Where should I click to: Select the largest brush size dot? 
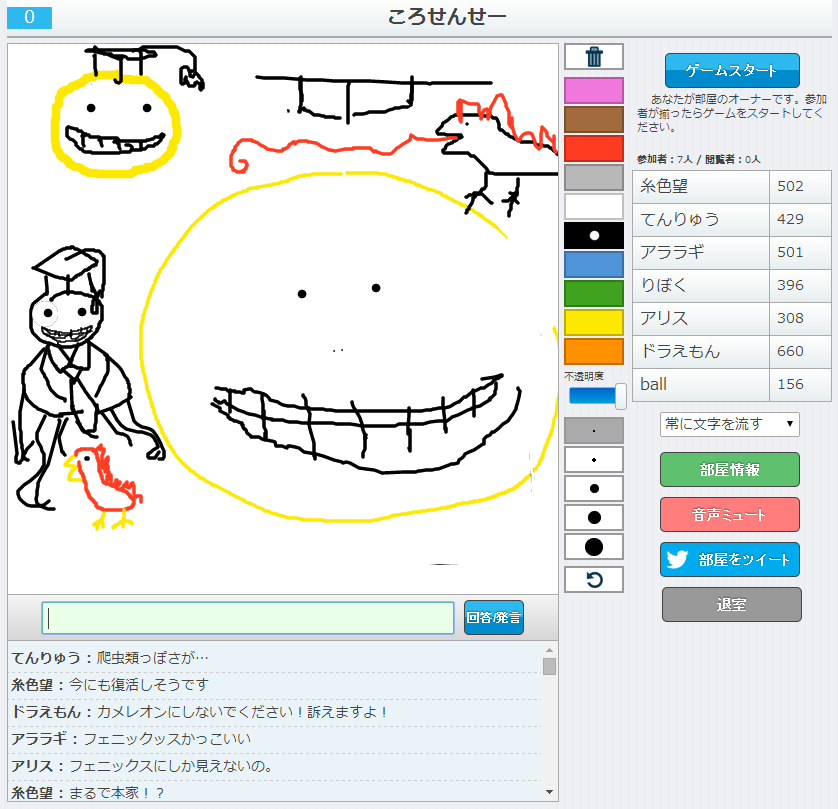click(x=594, y=547)
